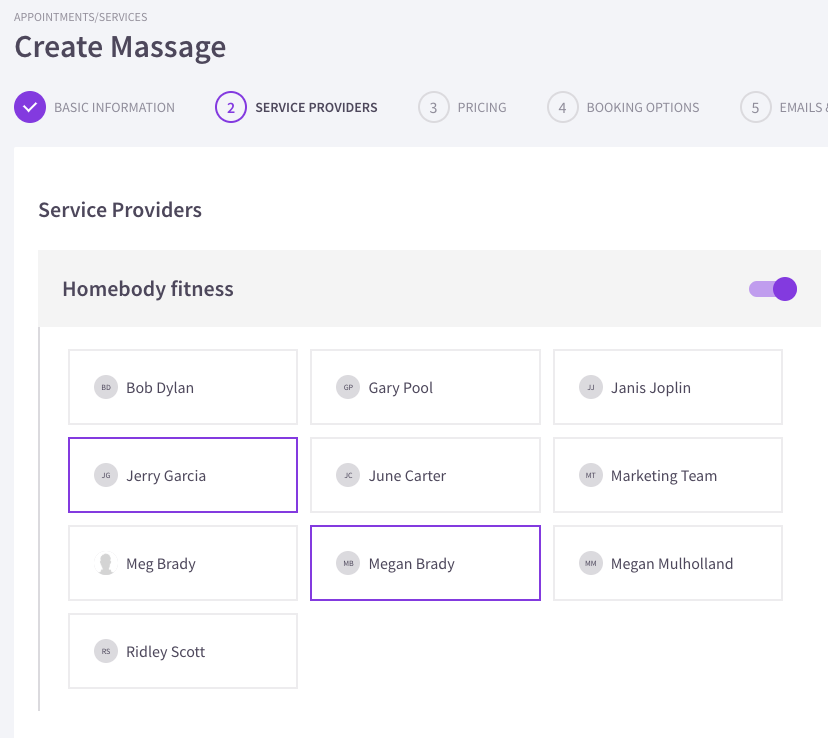This screenshot has height=738, width=828.
Task: Select the Ridley Scott provider card
Action: (x=183, y=651)
